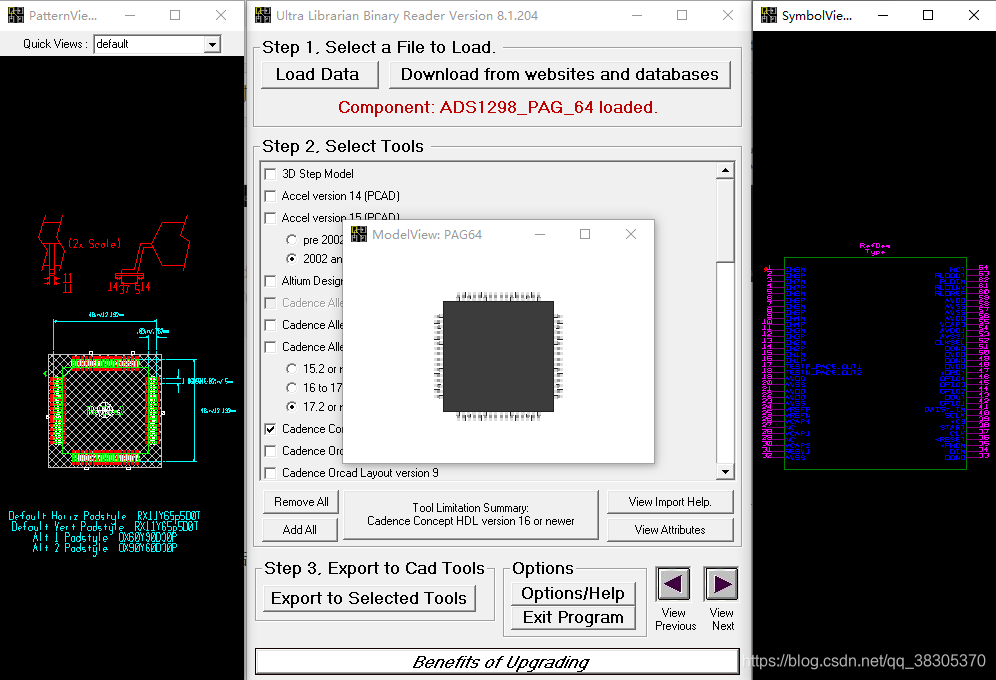Click the Load Data button
Viewport: 996px width, 680px height.
click(320, 74)
